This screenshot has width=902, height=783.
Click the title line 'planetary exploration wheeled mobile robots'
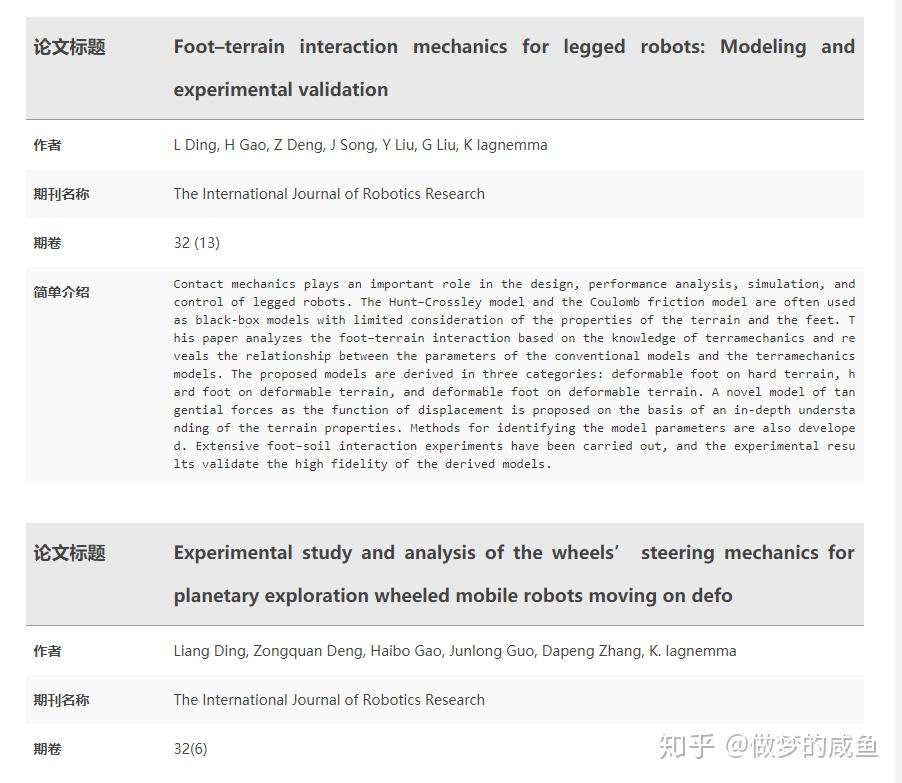pyautogui.click(x=453, y=595)
